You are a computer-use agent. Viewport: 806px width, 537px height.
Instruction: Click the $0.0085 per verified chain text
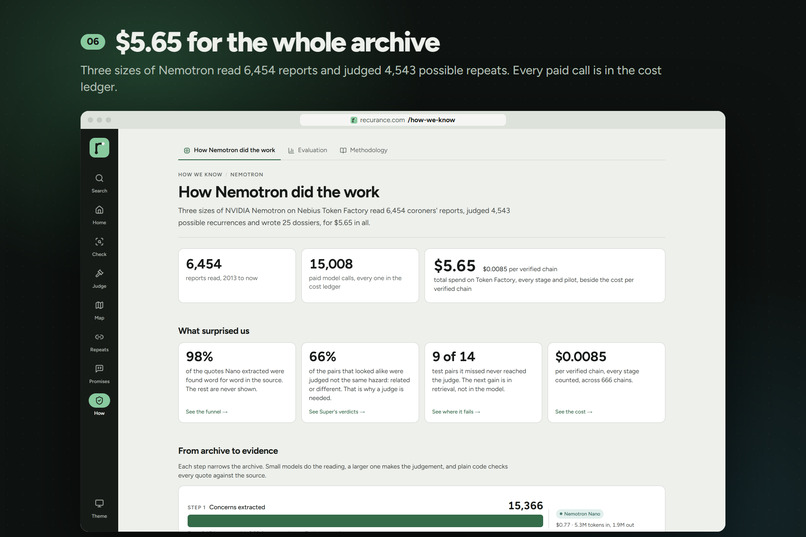pyautogui.click(x=520, y=269)
